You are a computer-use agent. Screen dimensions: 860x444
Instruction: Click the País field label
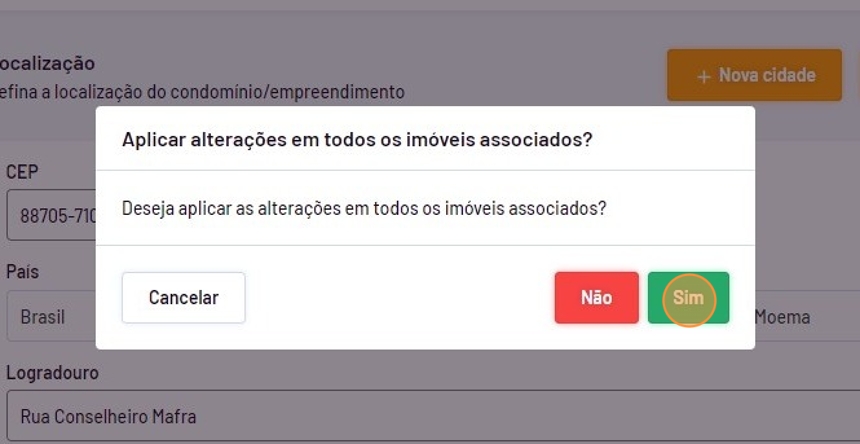(22, 272)
